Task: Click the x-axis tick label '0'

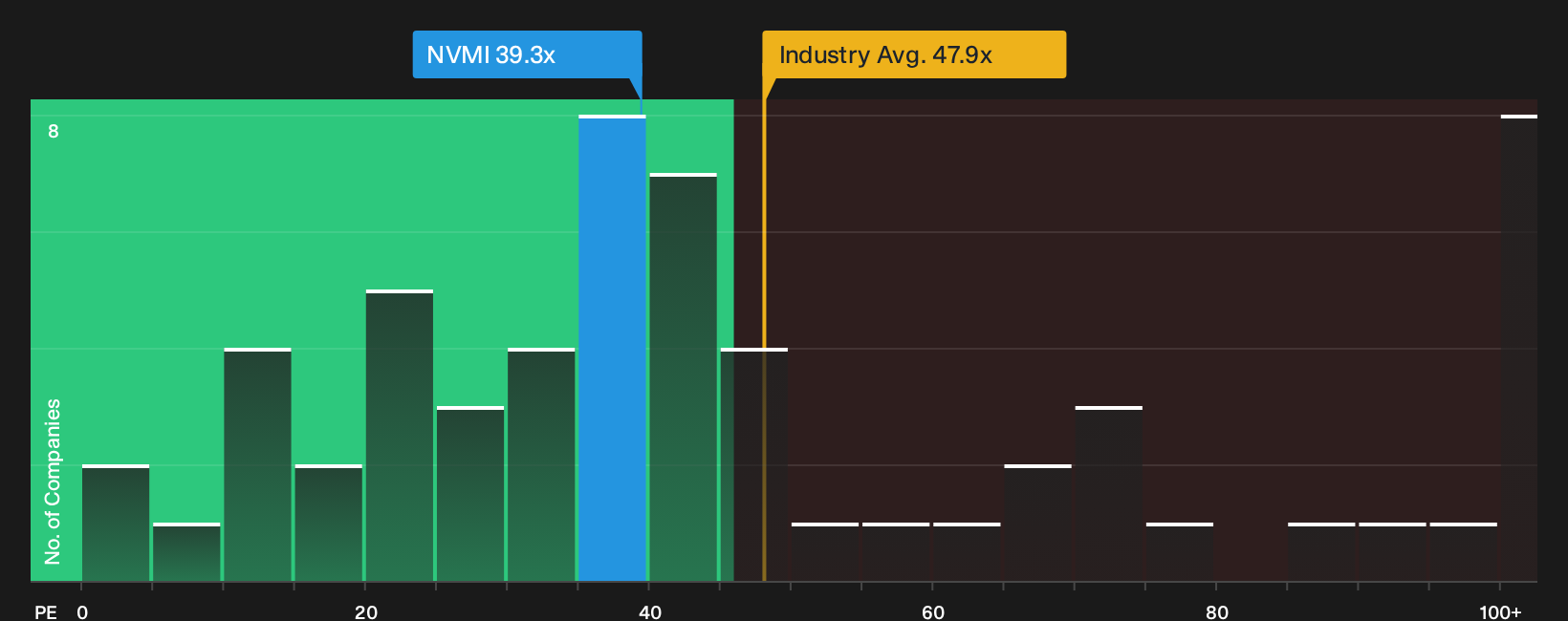Action: click(82, 611)
